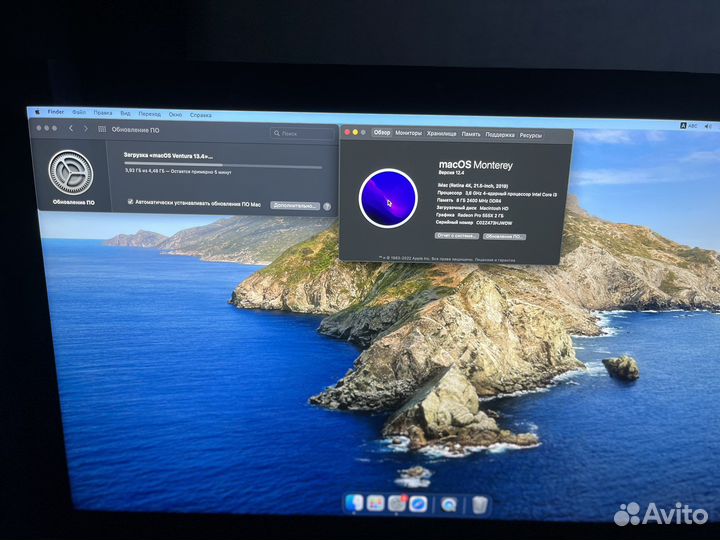Switch the ABC input source in menu bar
Image resolution: width=720 pixels, height=540 pixels.
tap(688, 125)
